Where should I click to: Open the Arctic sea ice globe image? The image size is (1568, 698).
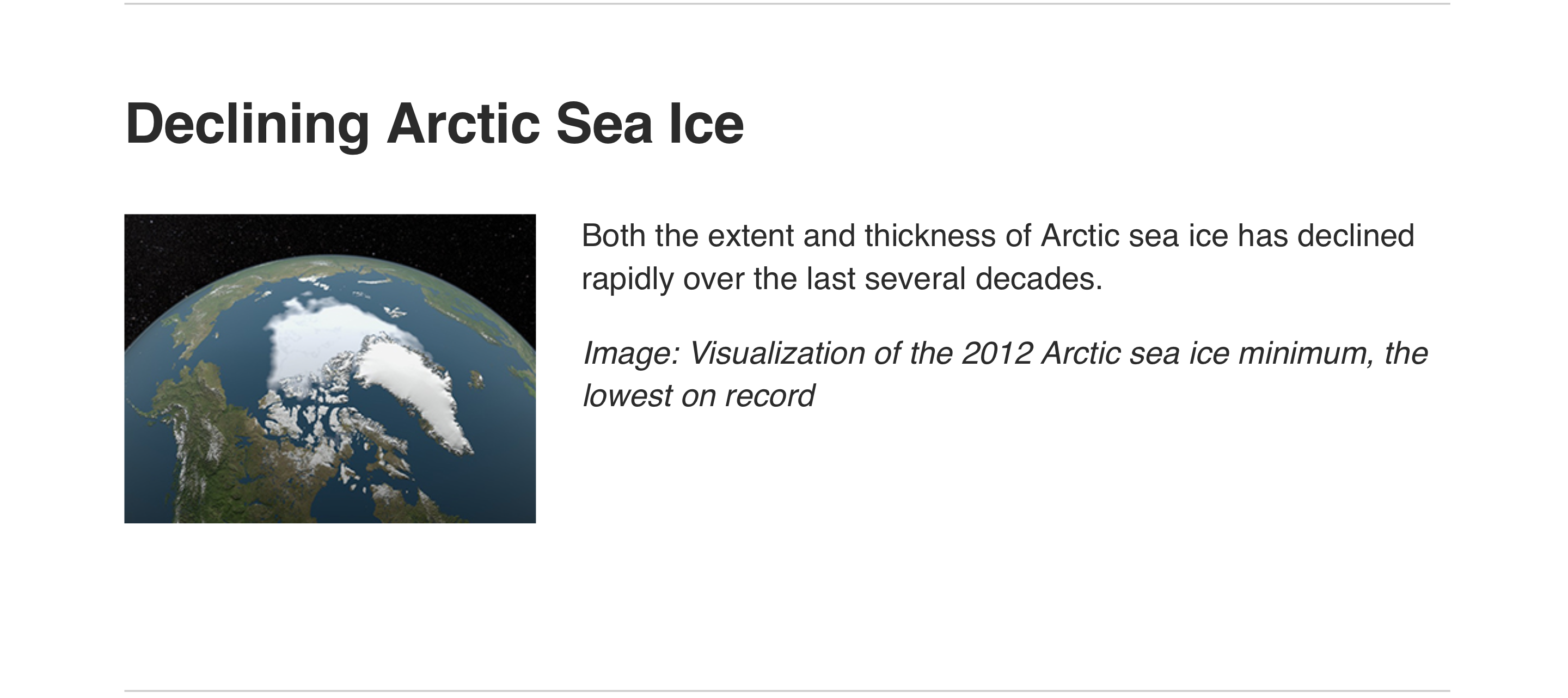[330, 368]
